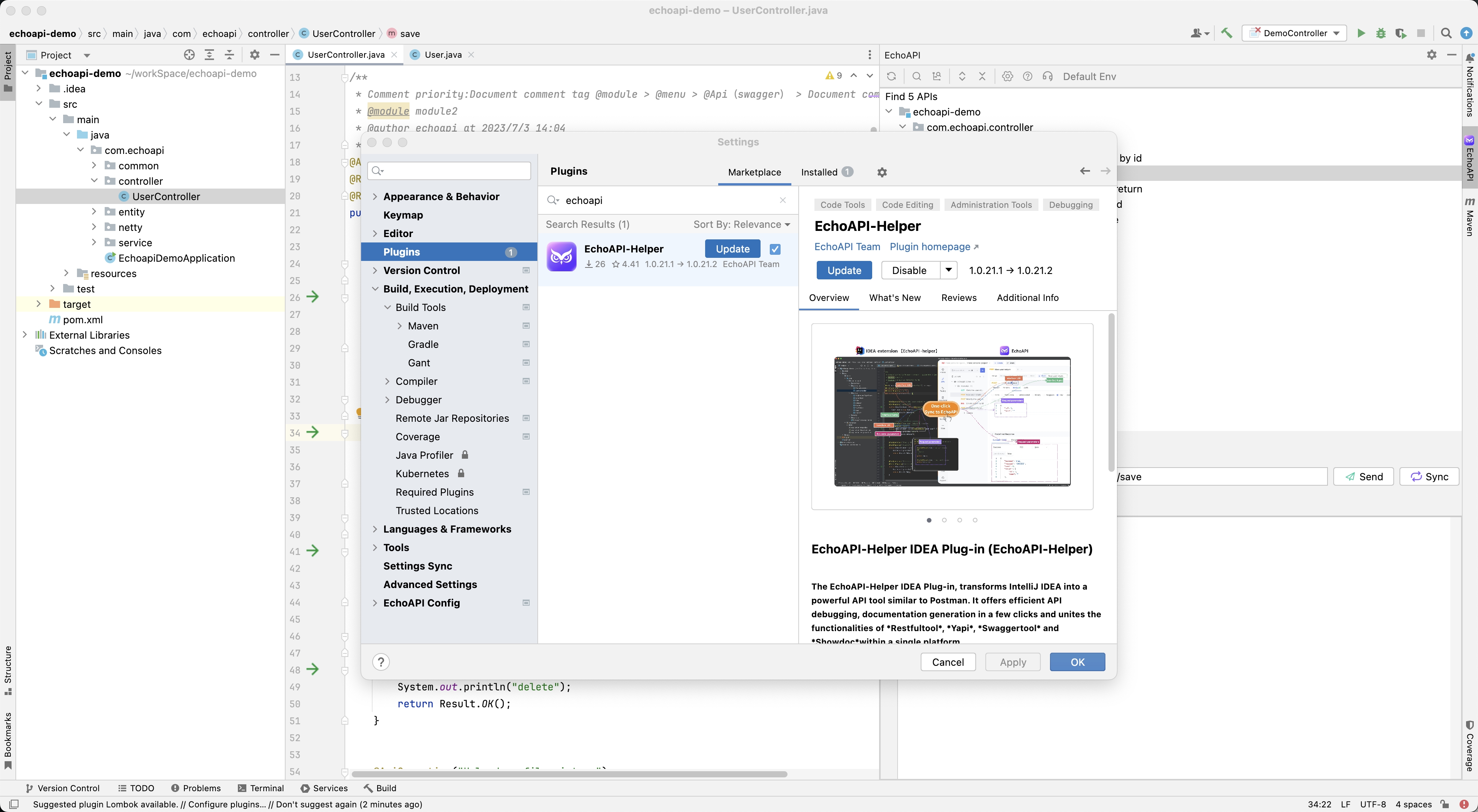Open the Plugin homepage link

(933, 247)
